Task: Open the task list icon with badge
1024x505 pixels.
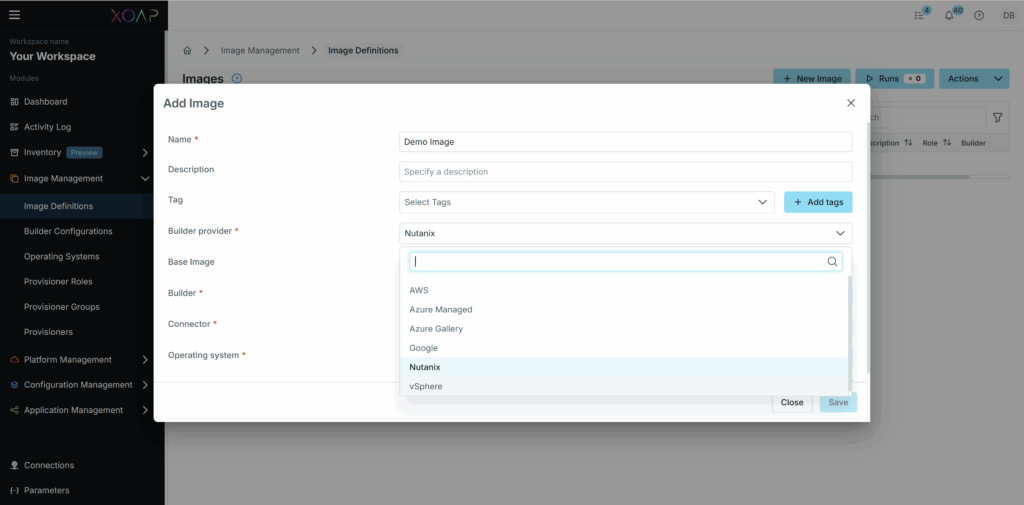Action: click(919, 15)
